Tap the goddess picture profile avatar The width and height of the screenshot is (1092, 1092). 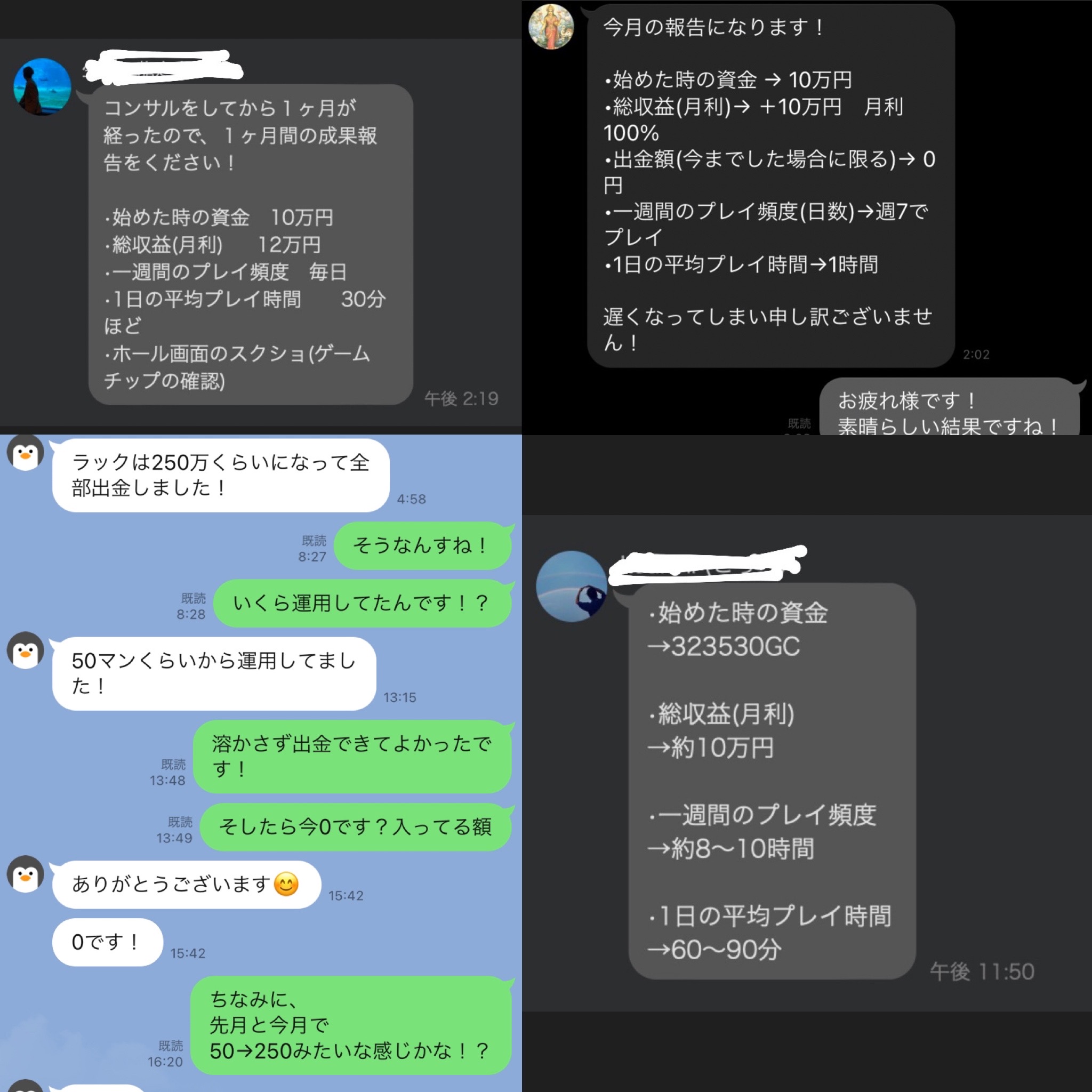pyautogui.click(x=550, y=27)
